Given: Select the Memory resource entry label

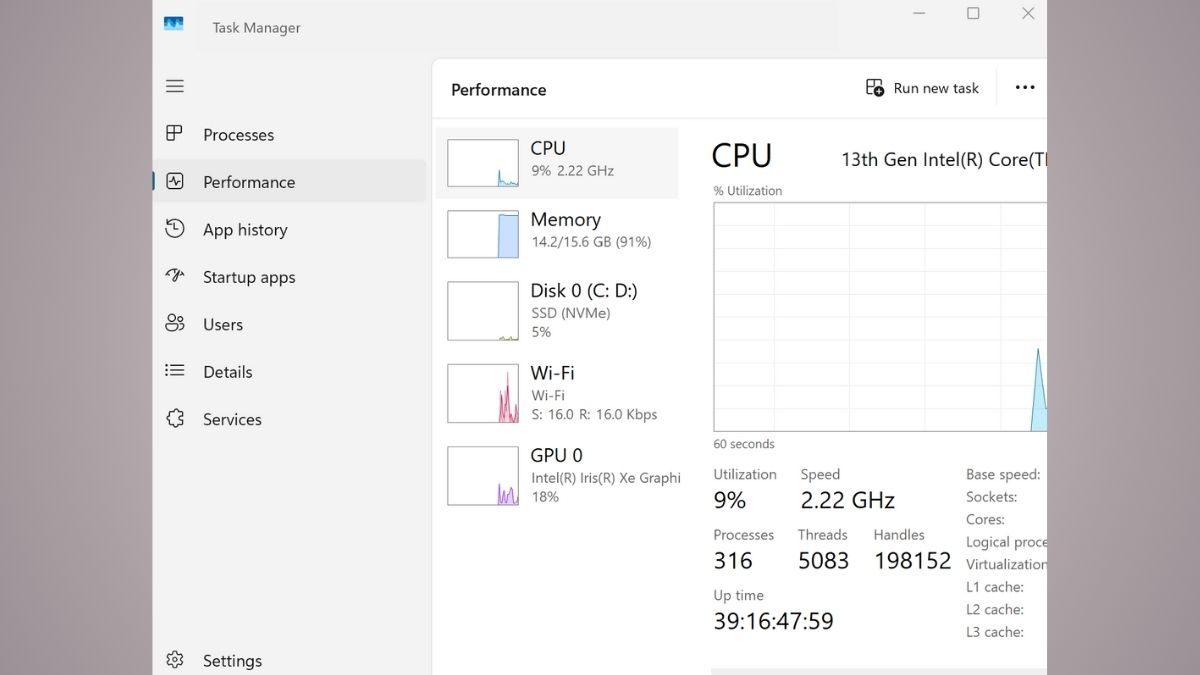Looking at the screenshot, I should (565, 220).
